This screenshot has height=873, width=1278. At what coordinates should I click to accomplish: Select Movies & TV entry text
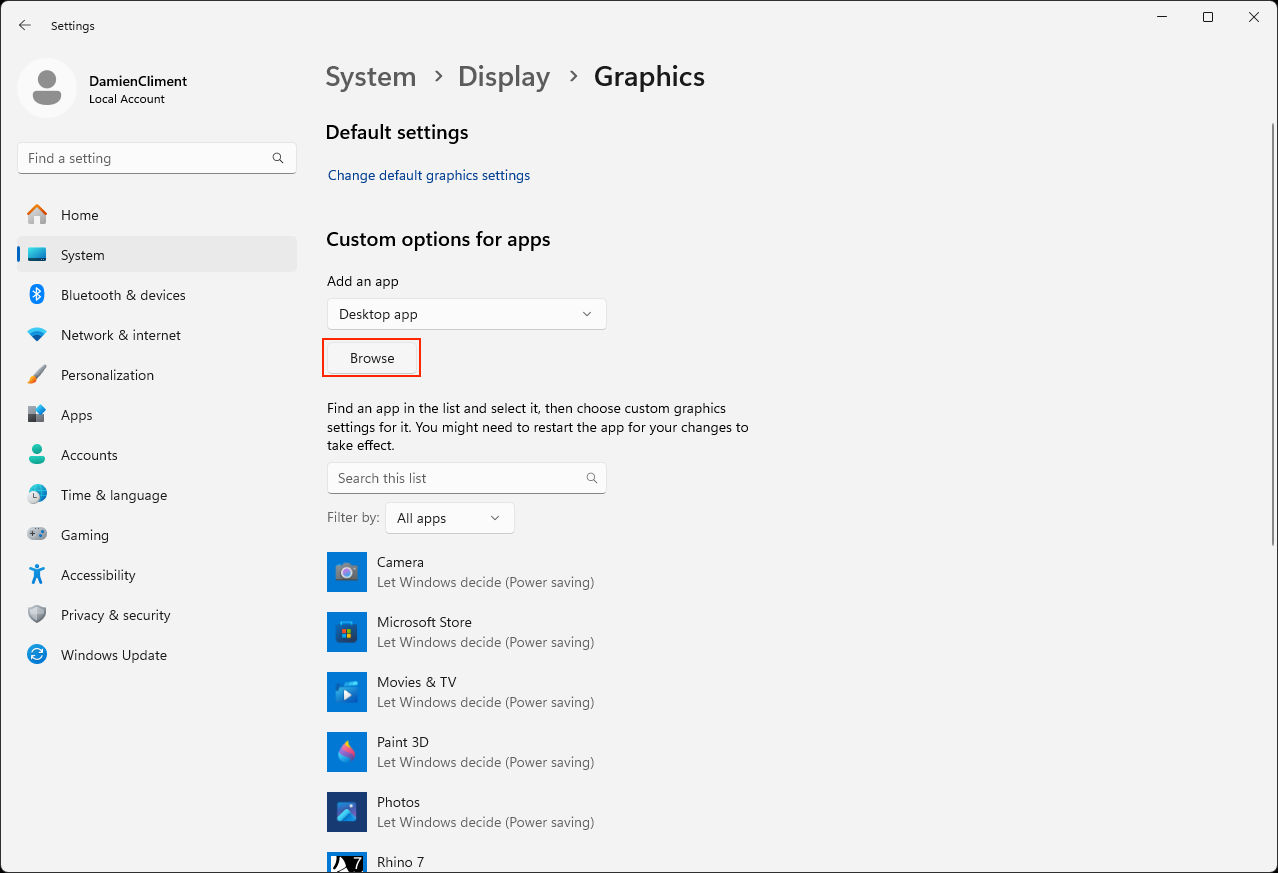pyautogui.click(x=416, y=682)
